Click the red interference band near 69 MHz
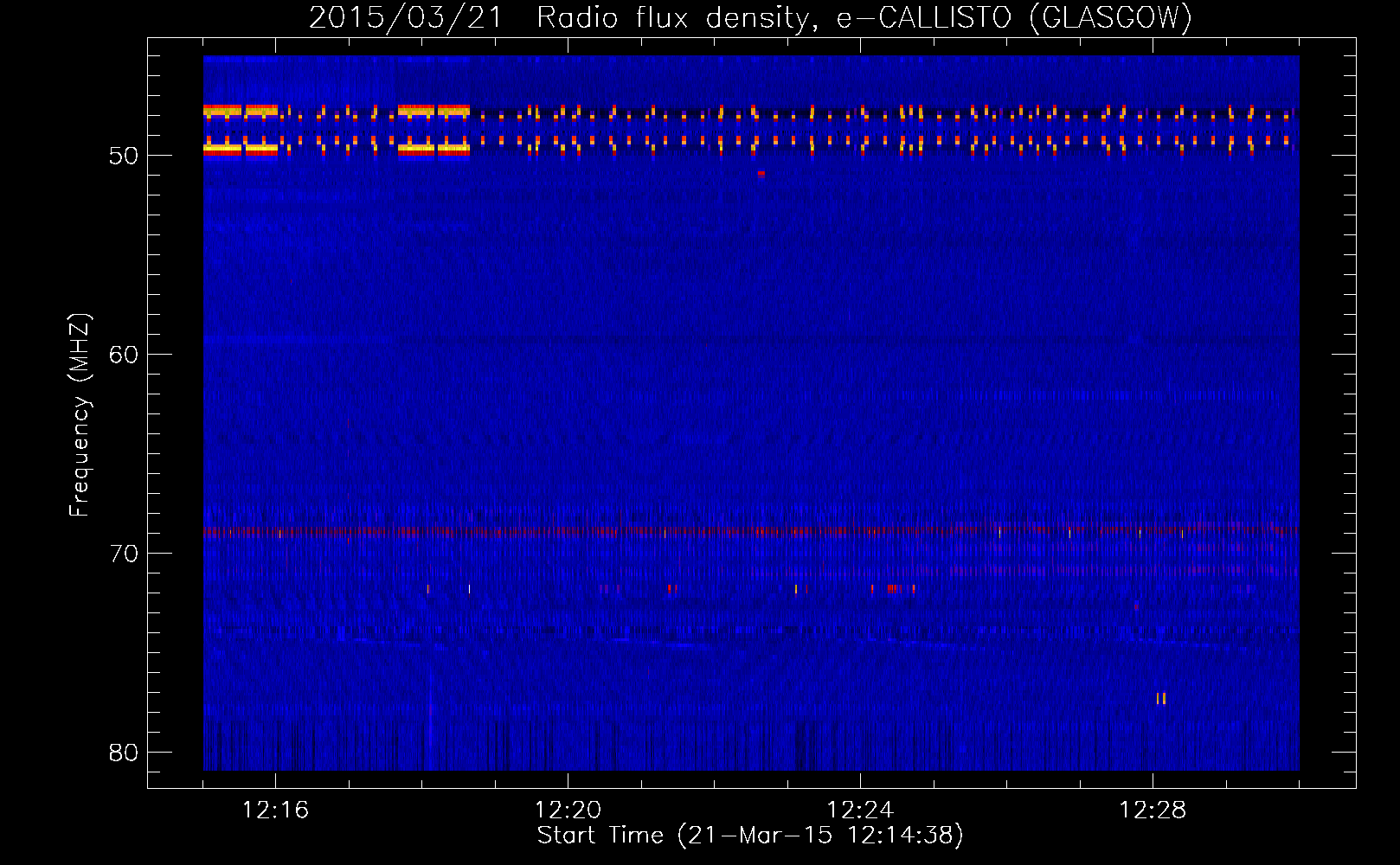 pos(751,532)
